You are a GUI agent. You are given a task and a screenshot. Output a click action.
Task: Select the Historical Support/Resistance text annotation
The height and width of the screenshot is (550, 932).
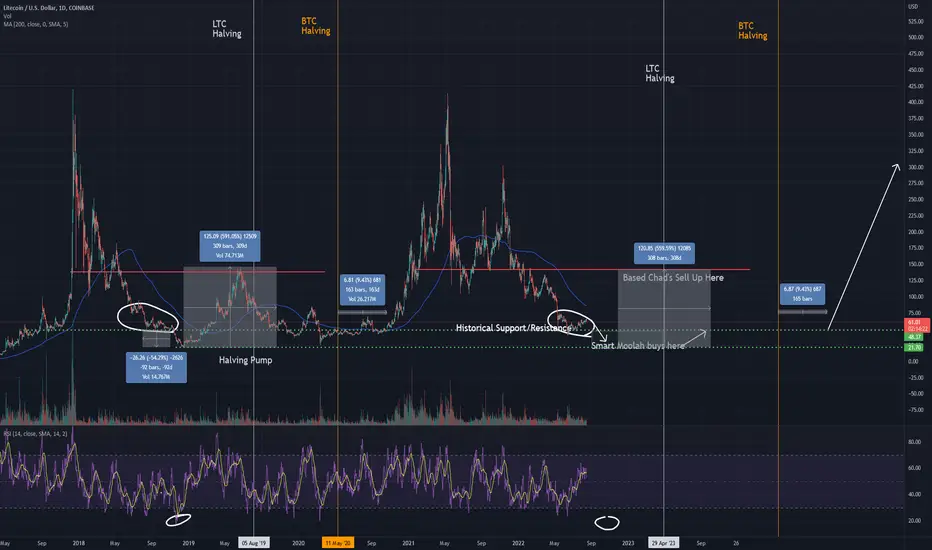(514, 328)
